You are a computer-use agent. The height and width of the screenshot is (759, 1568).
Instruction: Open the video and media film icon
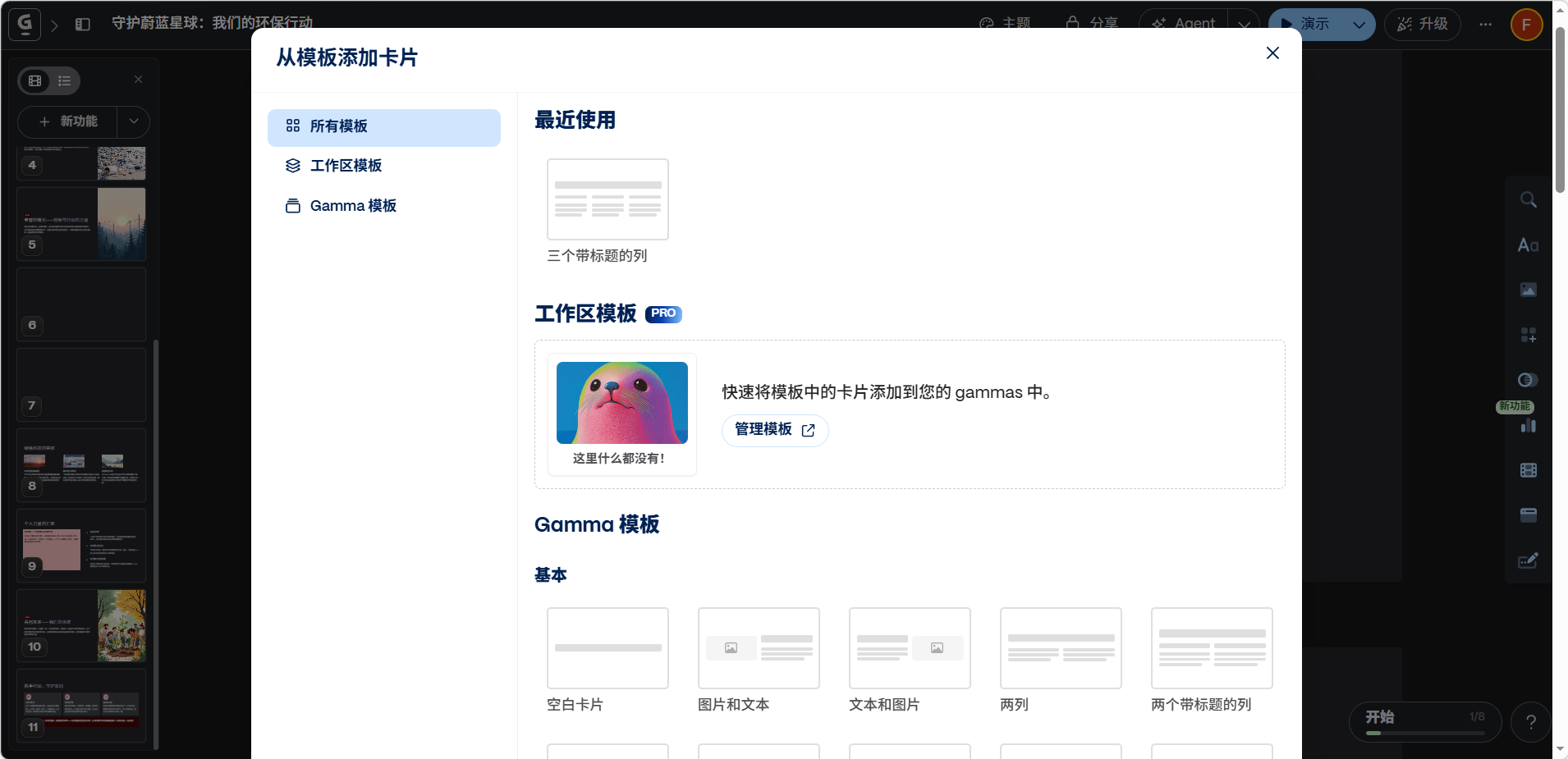1528,470
